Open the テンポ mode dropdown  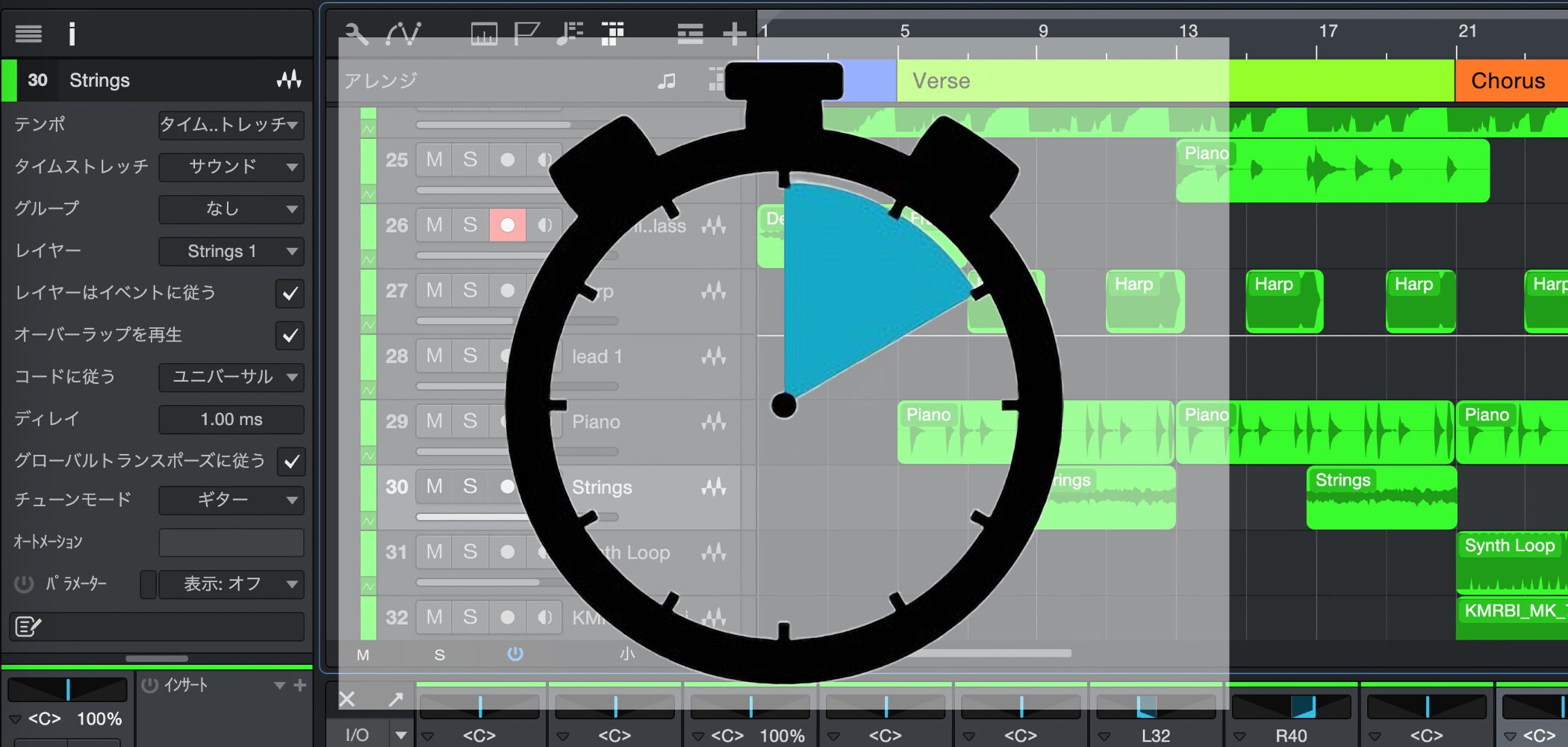231,125
